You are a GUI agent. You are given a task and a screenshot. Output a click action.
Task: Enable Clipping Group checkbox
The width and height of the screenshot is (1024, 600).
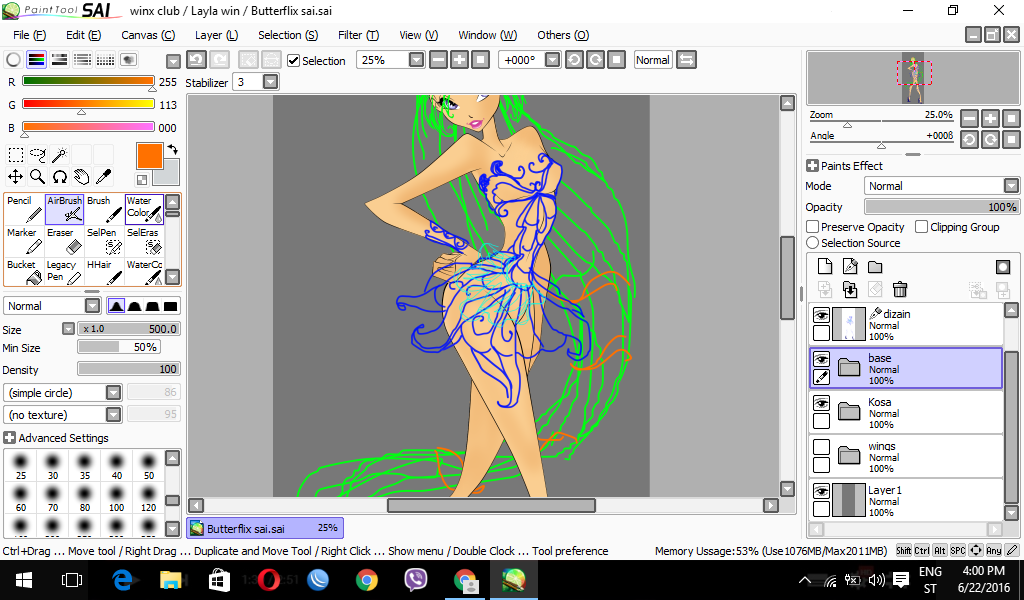(x=921, y=227)
